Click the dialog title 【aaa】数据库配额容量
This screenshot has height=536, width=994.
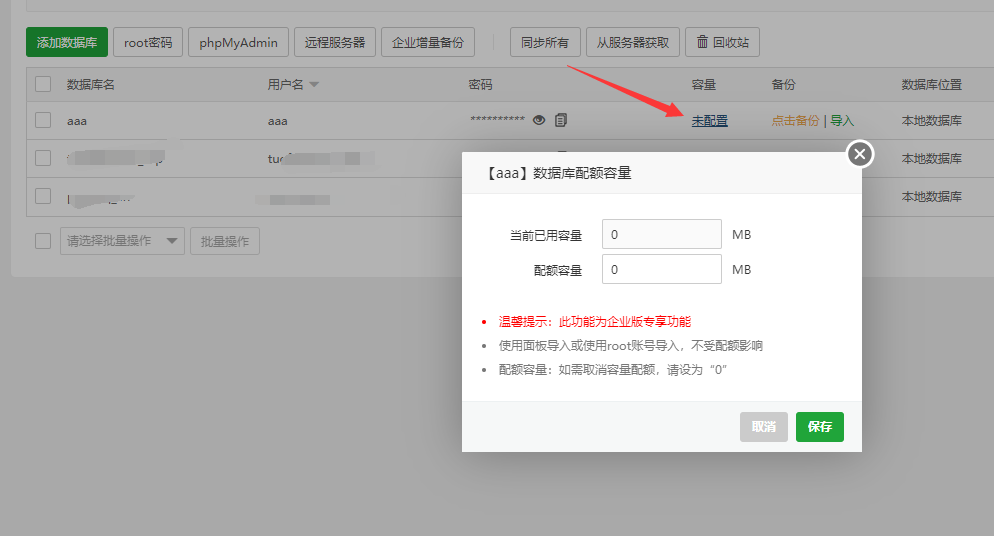tap(558, 173)
